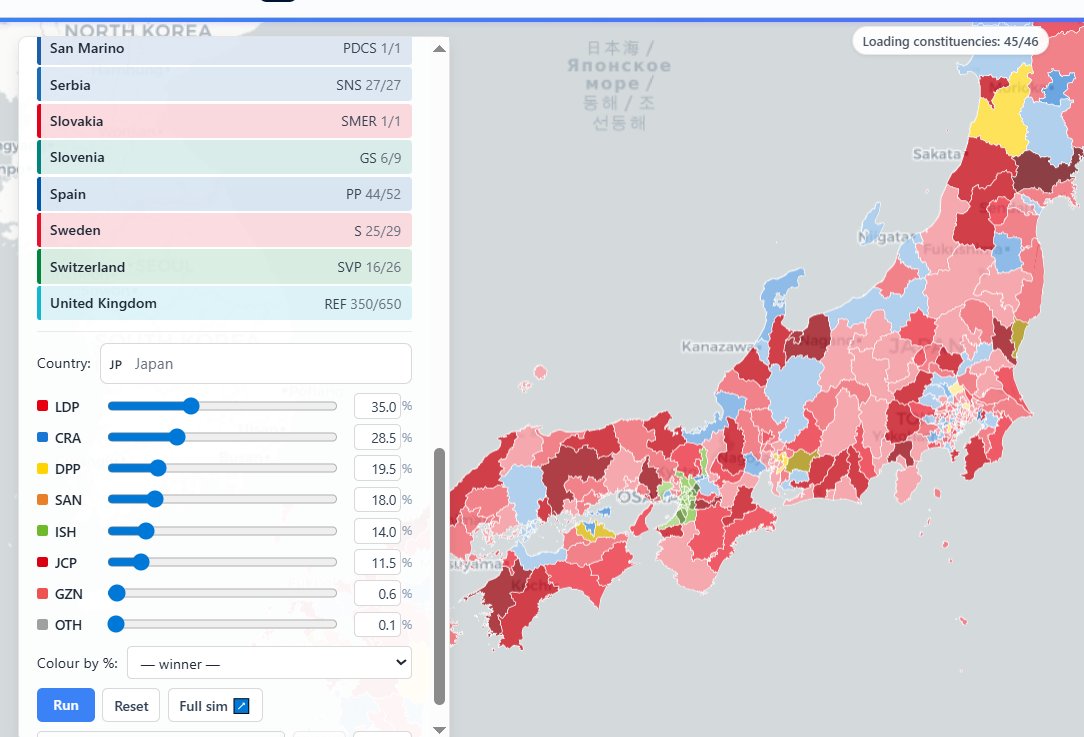Click the Loading constituencies status badge

(x=950, y=41)
